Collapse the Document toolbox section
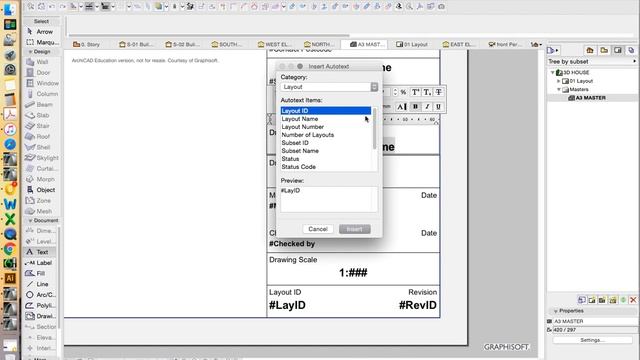 tap(30, 220)
